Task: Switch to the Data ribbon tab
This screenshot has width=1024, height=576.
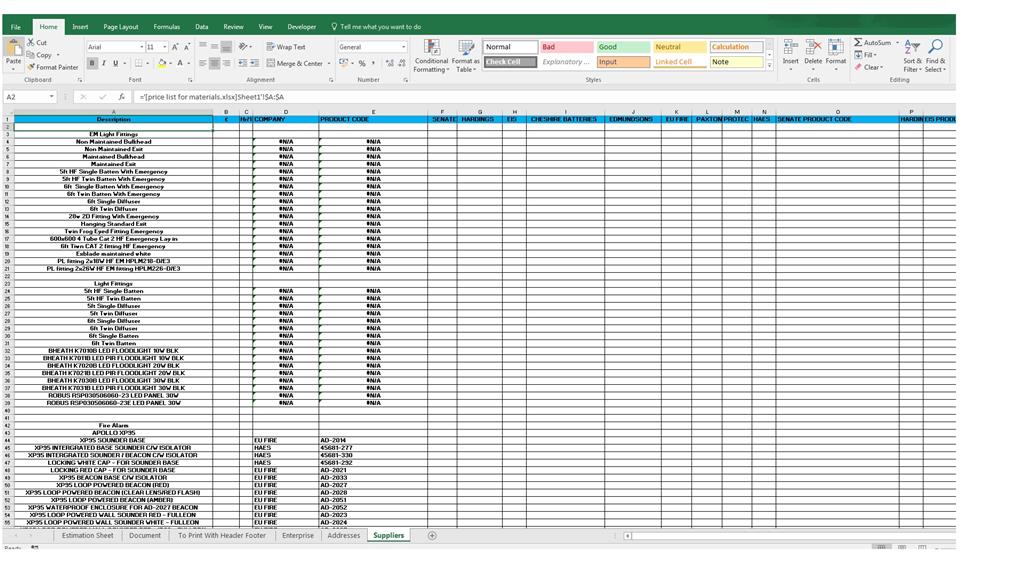Action: (202, 27)
